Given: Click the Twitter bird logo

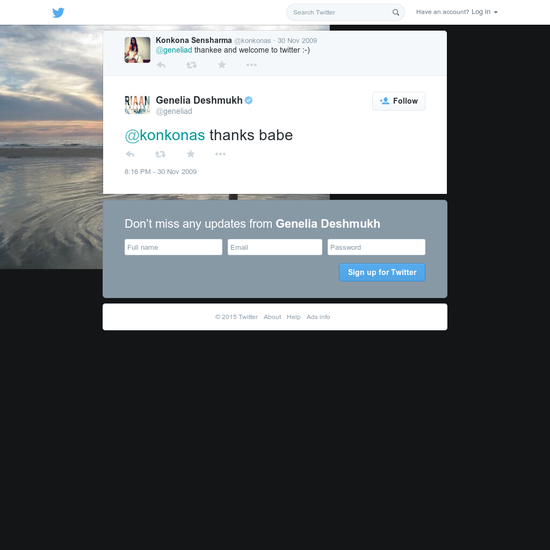Looking at the screenshot, I should (58, 13).
